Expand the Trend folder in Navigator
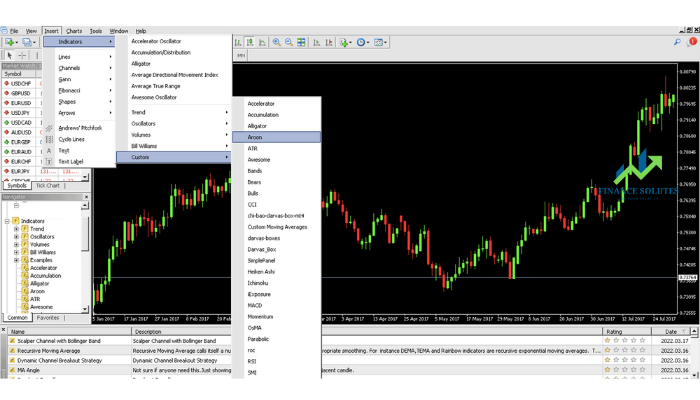700x400 pixels. [17, 229]
